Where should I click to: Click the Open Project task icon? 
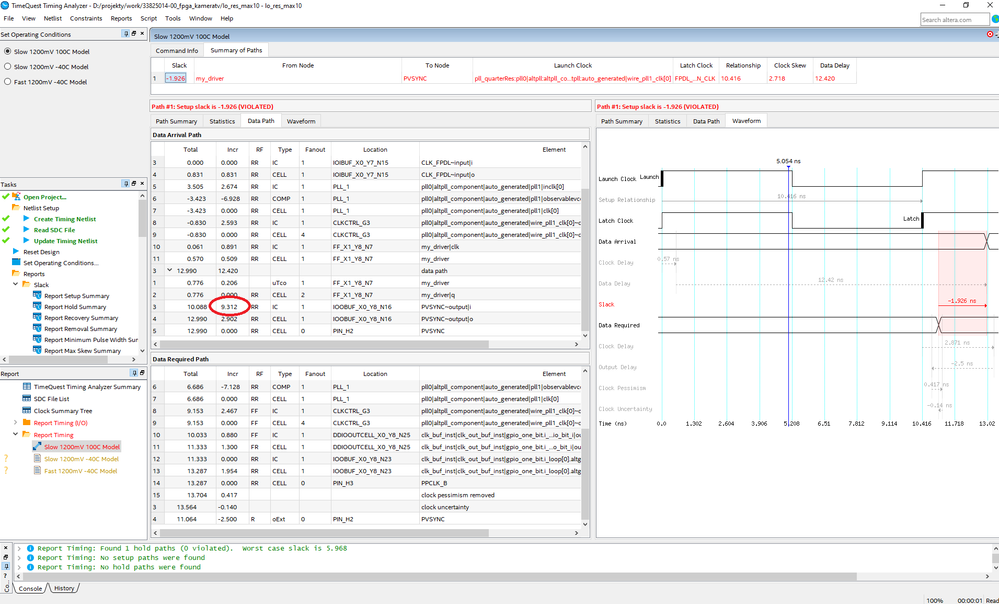click(x=16, y=197)
